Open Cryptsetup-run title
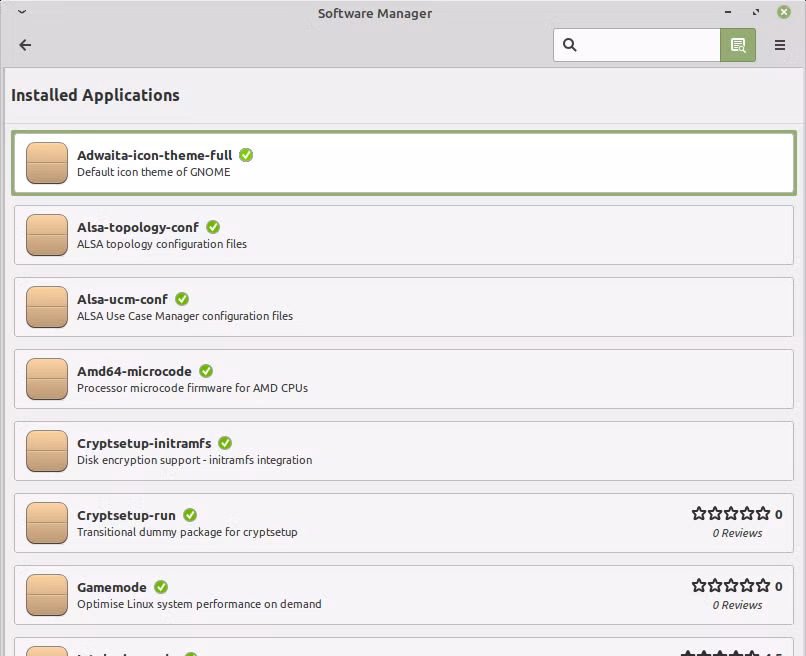 click(x=126, y=515)
